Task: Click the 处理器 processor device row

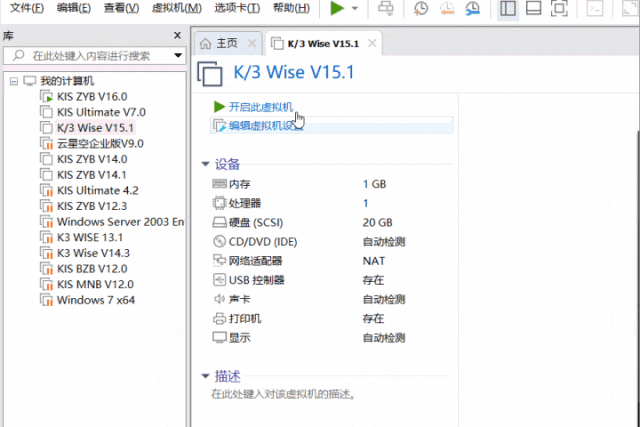Action: 331,203
